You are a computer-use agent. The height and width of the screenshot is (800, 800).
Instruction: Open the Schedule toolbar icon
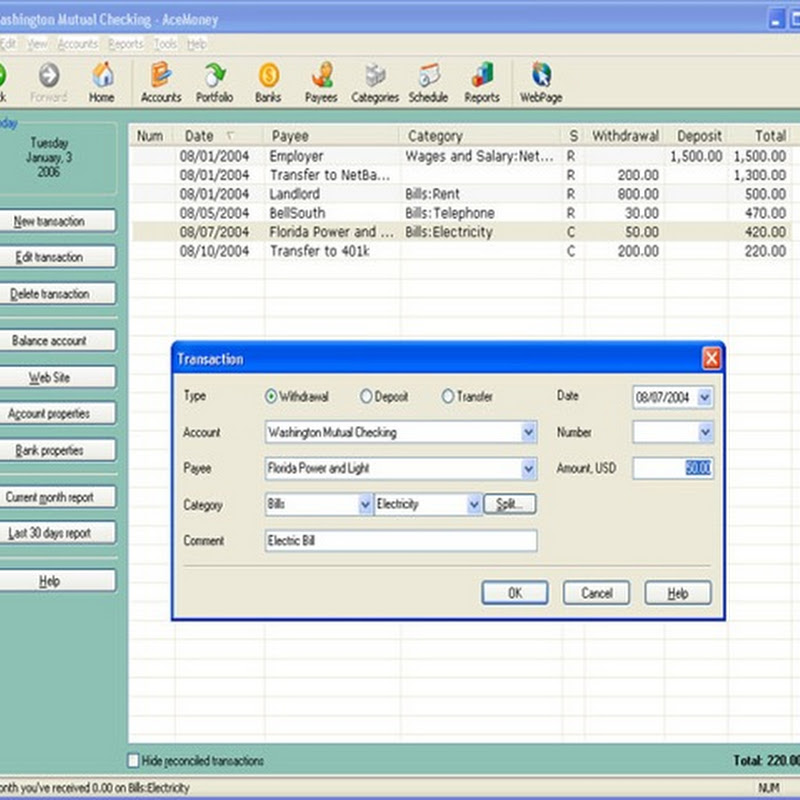click(x=429, y=83)
